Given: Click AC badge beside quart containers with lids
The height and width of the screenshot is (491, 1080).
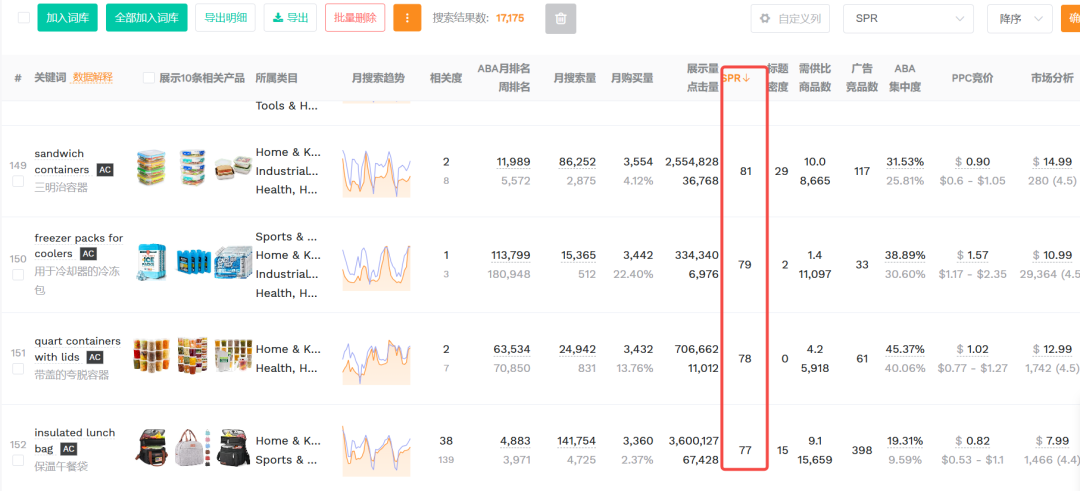Looking at the screenshot, I should [95, 357].
